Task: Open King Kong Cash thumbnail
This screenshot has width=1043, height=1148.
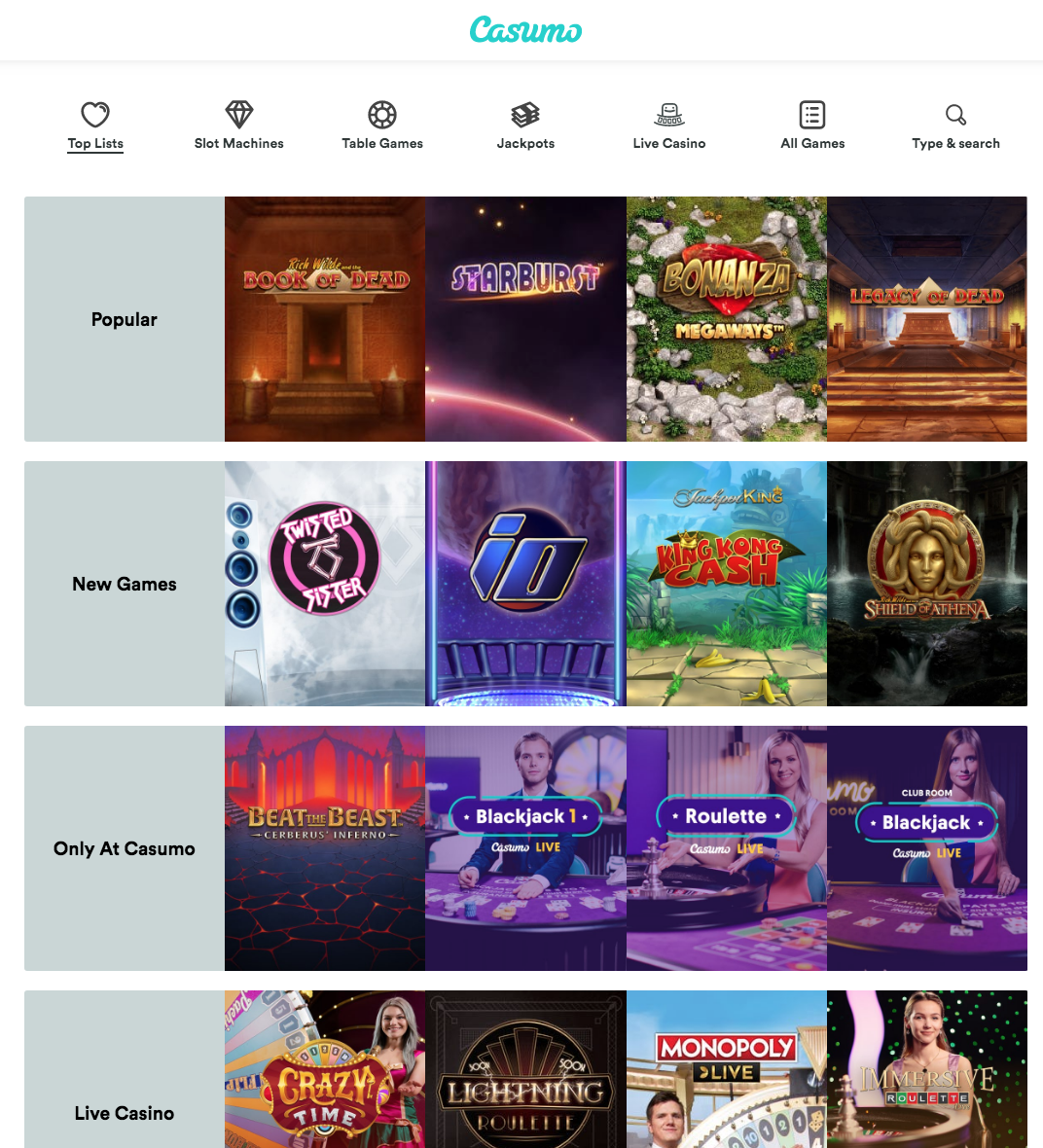Action: click(x=727, y=584)
